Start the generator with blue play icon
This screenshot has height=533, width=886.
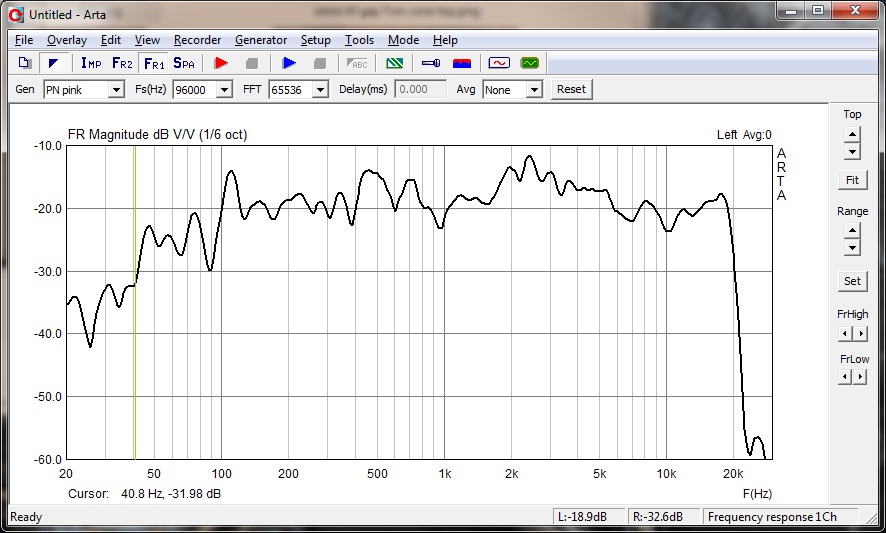[x=289, y=63]
